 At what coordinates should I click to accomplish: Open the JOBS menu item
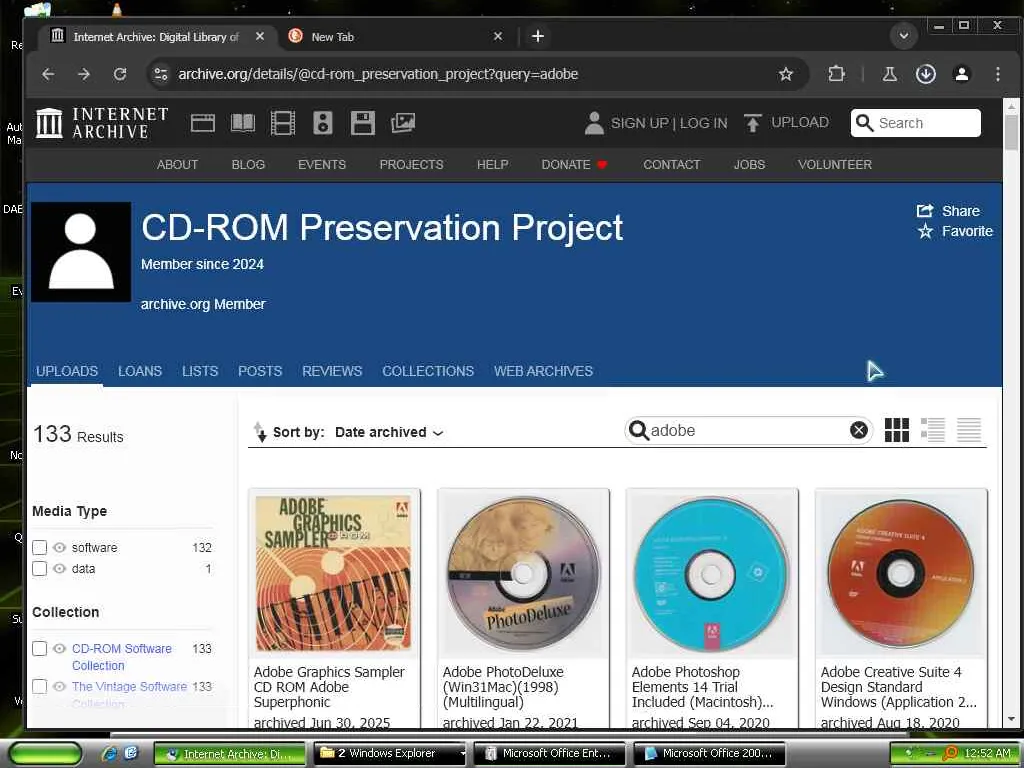[749, 165]
